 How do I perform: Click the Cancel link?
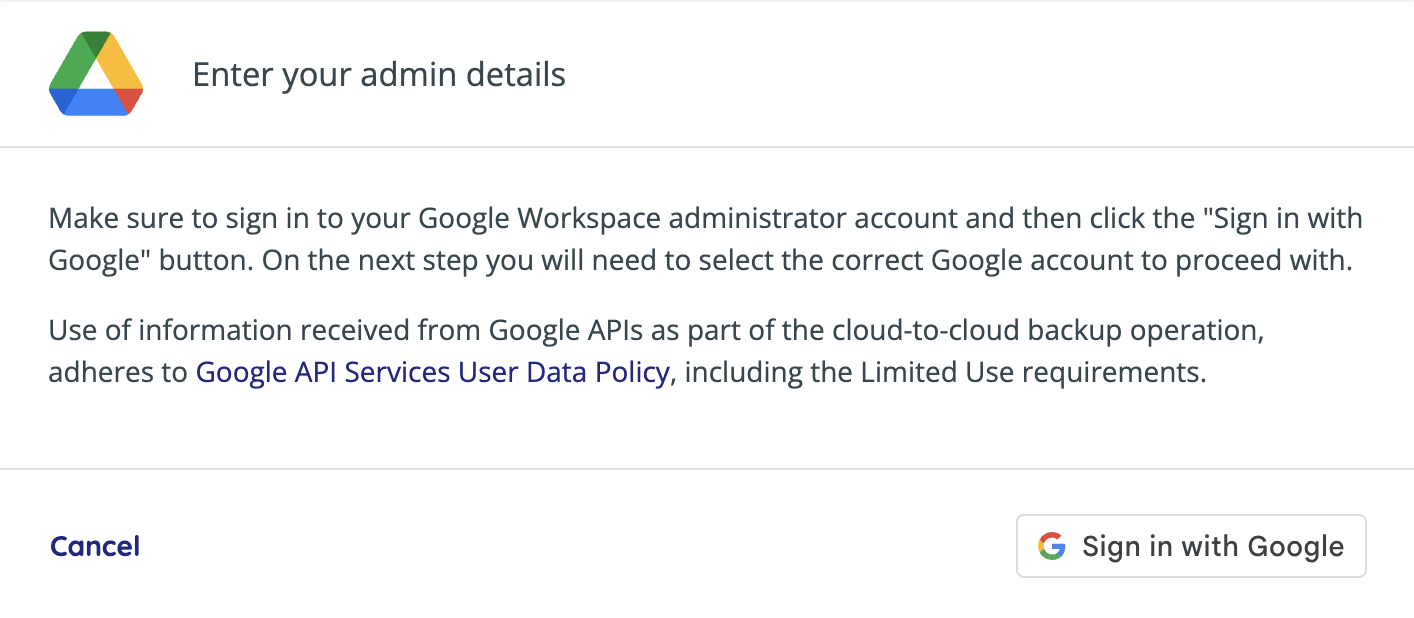(95, 546)
